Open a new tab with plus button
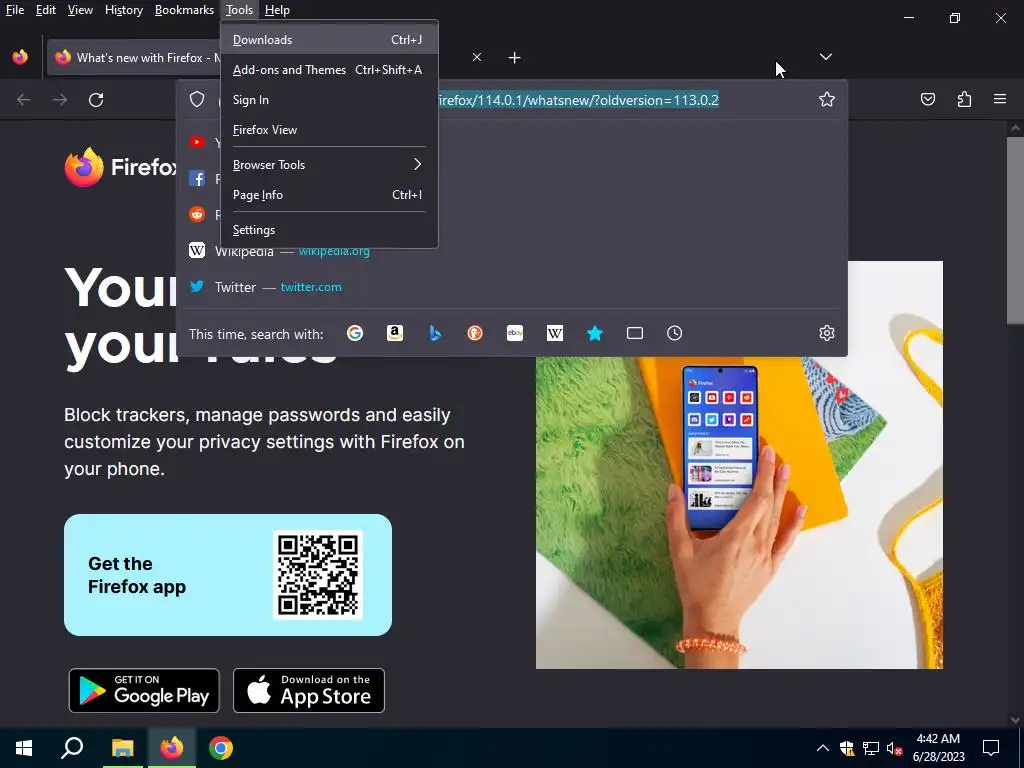Viewport: 1024px width, 768px height. tap(515, 57)
